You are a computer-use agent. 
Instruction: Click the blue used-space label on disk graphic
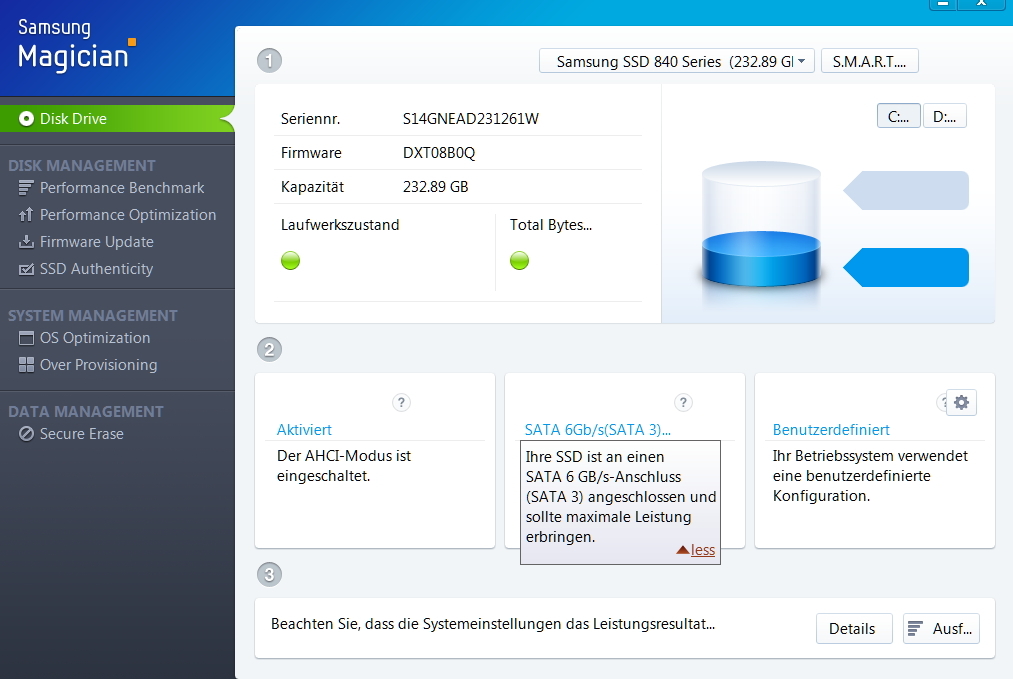point(906,267)
